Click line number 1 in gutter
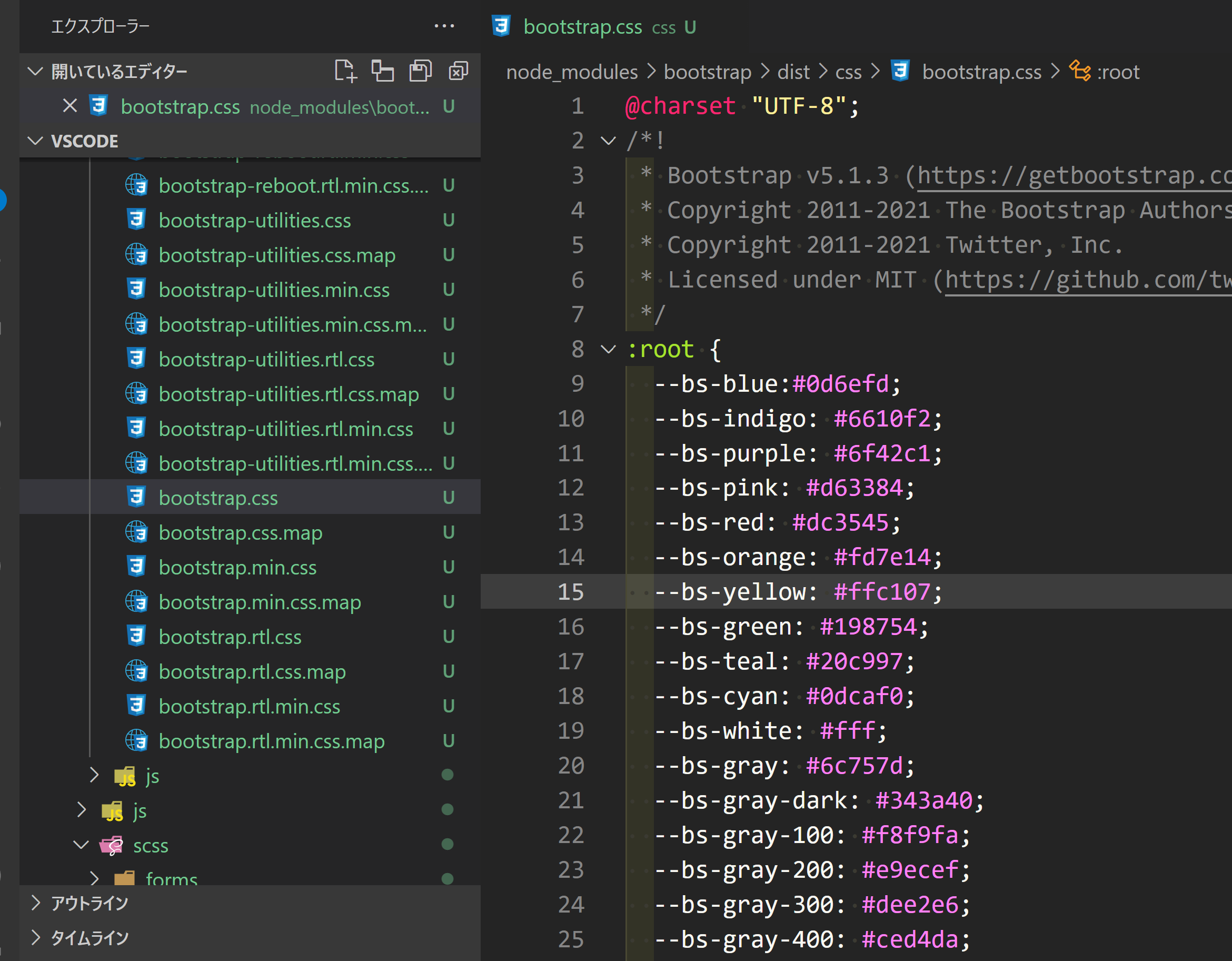Image resolution: width=1232 pixels, height=961 pixels. click(x=577, y=105)
